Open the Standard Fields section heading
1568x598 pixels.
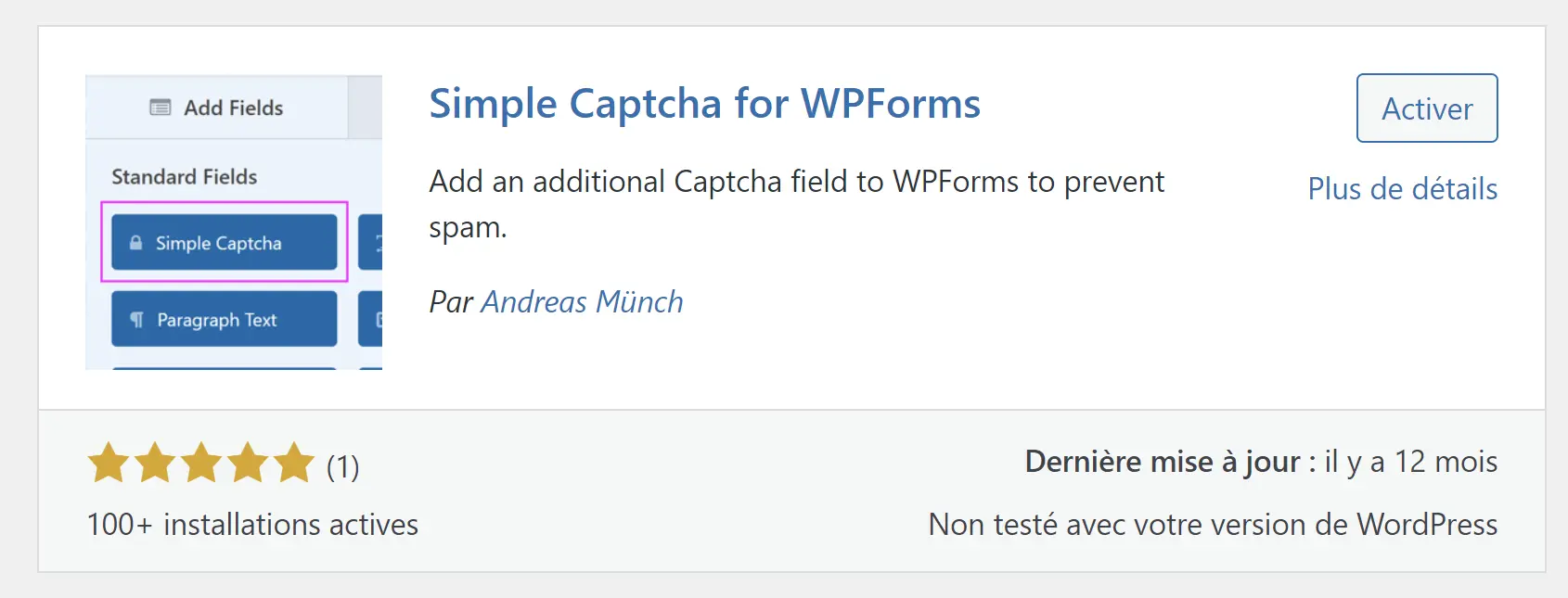[183, 176]
